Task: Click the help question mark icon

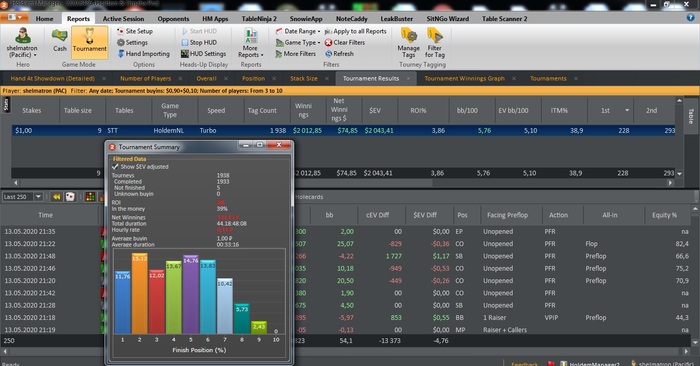Action: click(x=691, y=17)
